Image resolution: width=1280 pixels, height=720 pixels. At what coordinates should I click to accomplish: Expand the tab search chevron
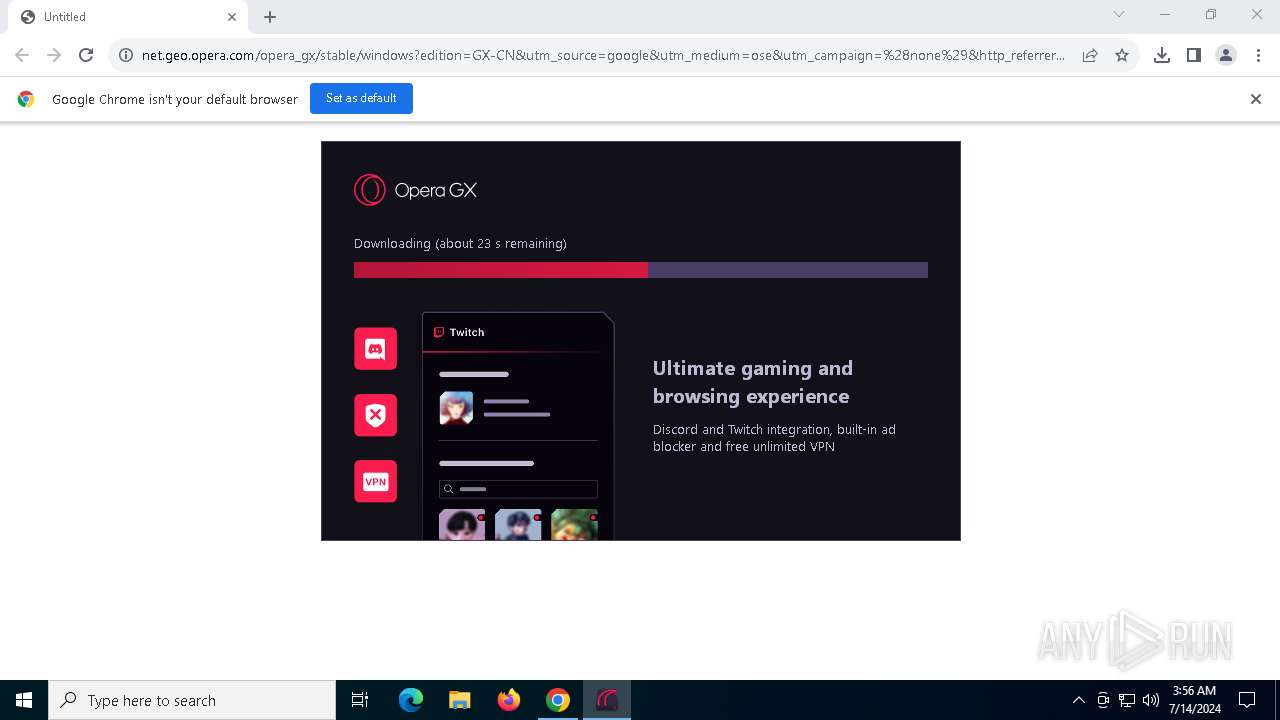click(1119, 14)
